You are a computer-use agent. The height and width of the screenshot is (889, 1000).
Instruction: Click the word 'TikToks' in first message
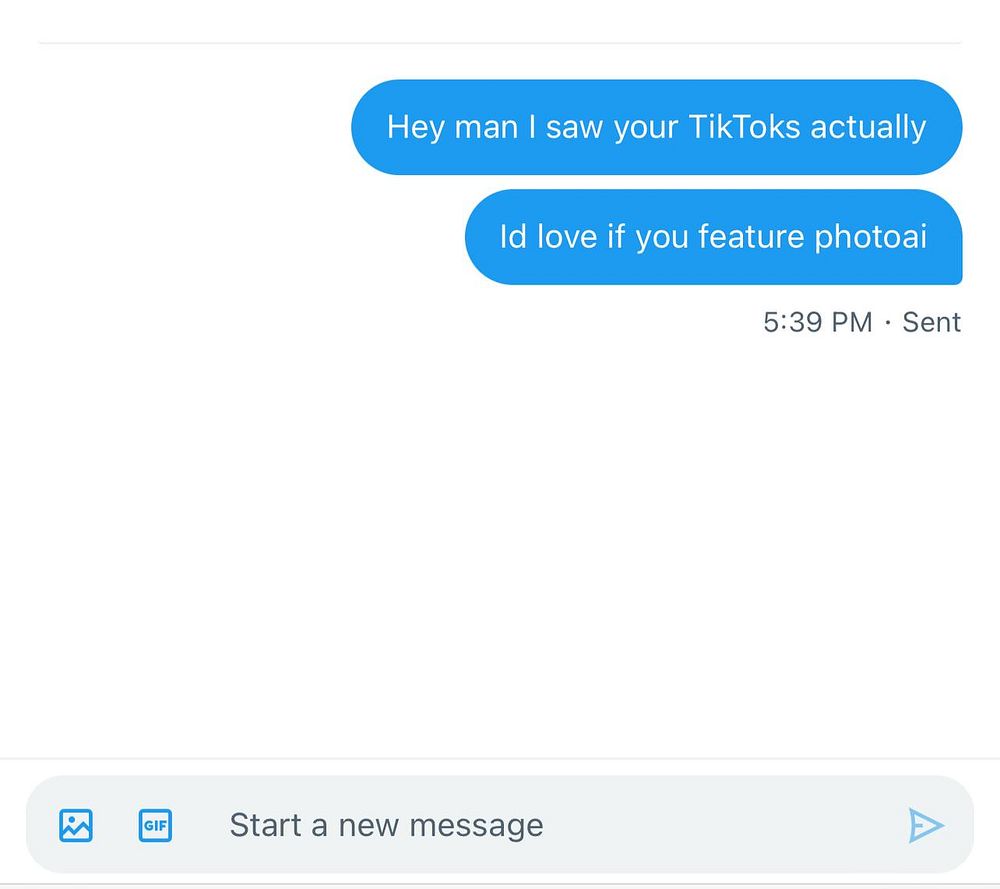[744, 126]
